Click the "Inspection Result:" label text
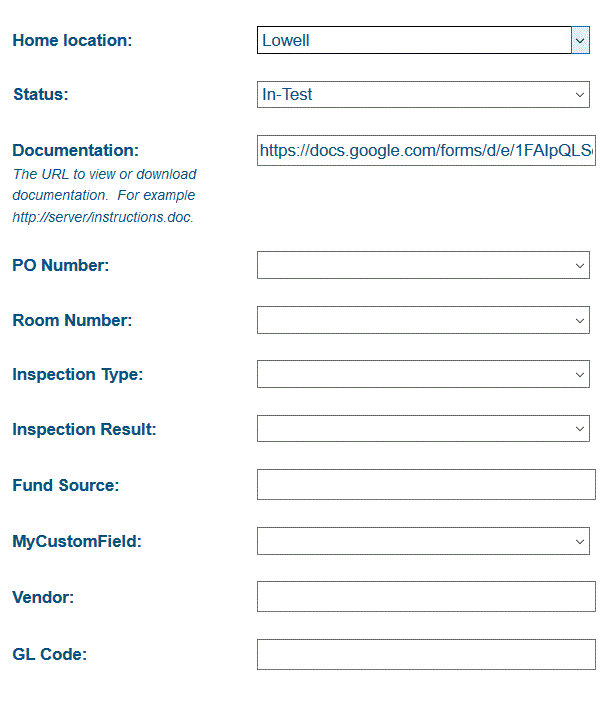Viewport: 602px width, 713px height. [84, 430]
